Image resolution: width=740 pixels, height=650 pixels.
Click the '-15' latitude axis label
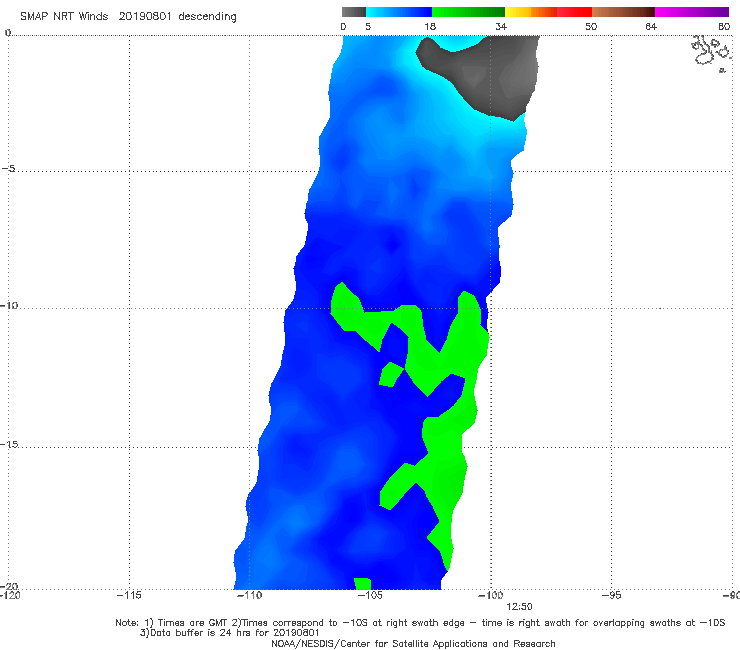click(9, 444)
